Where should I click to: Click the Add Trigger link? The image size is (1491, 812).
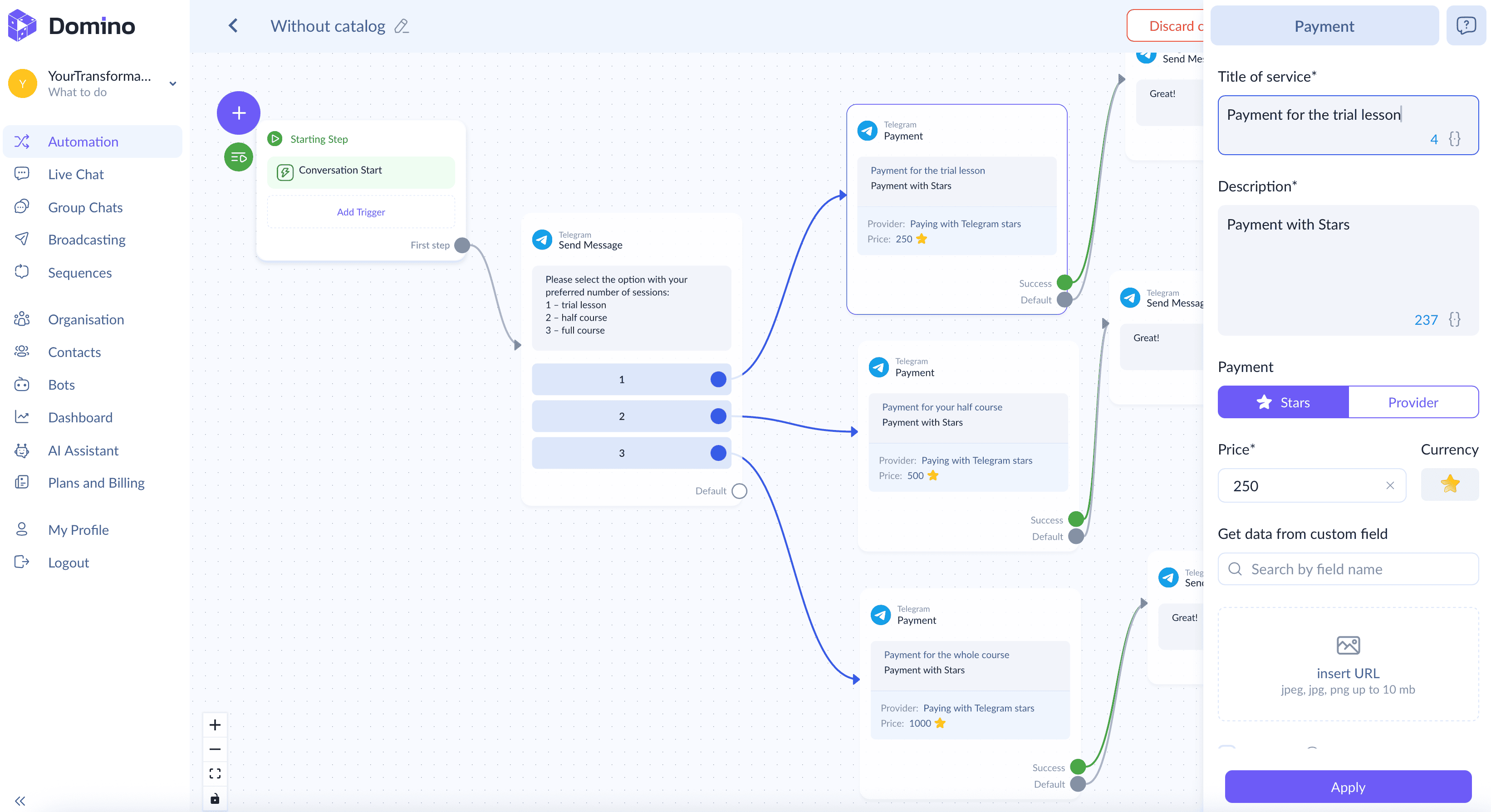click(361, 212)
